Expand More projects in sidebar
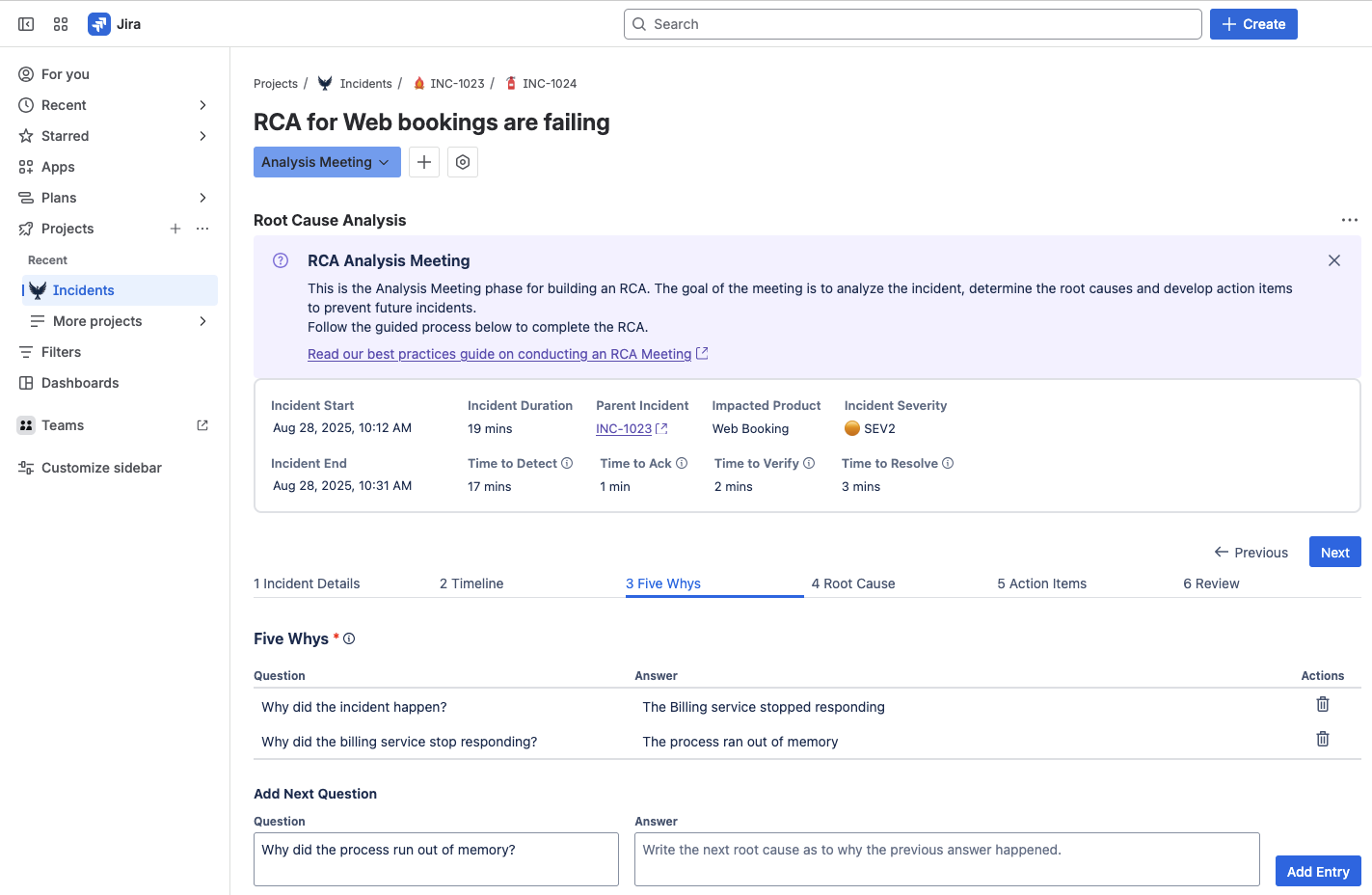This screenshot has width=1372, height=895. (202, 321)
